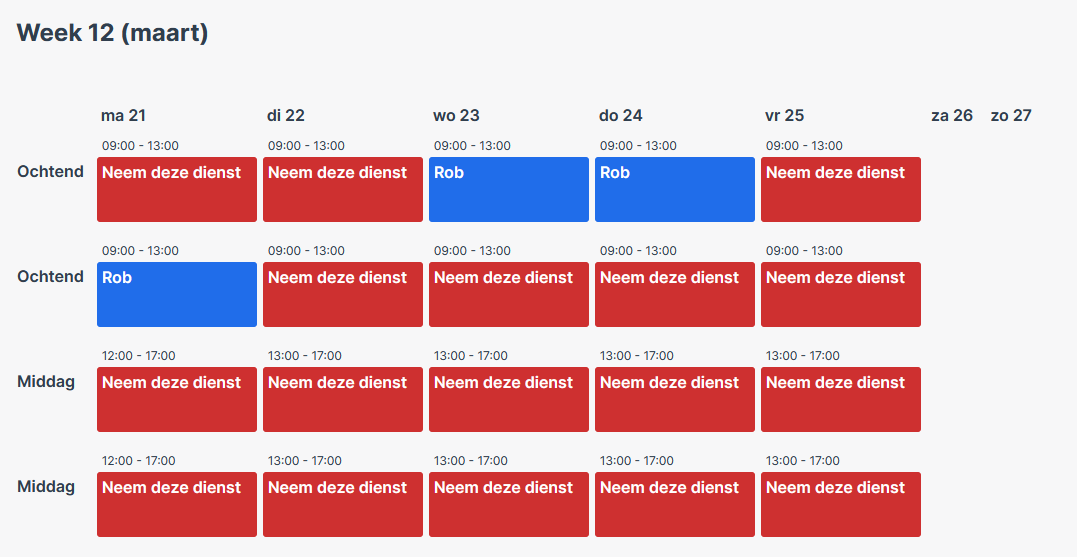The height and width of the screenshot is (557, 1077).
Task: Take Tuesday's second Ochtend shift
Action: tap(343, 295)
